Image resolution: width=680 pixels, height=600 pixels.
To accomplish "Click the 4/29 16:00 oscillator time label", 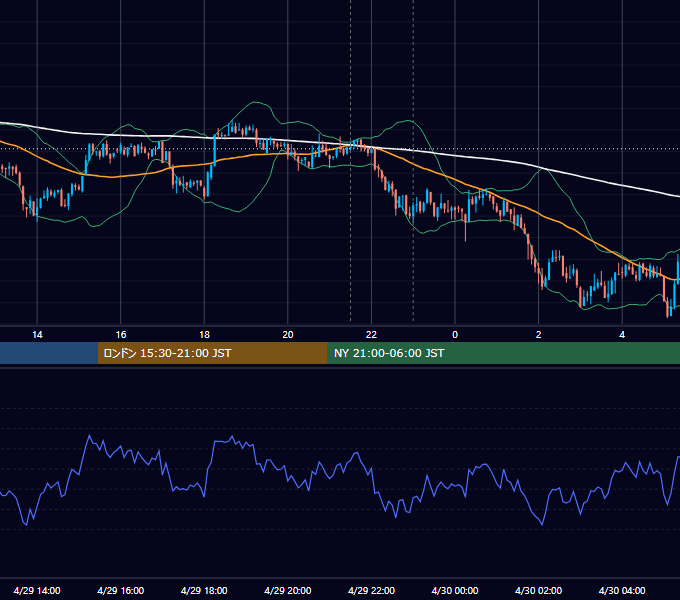I will click(x=121, y=590).
